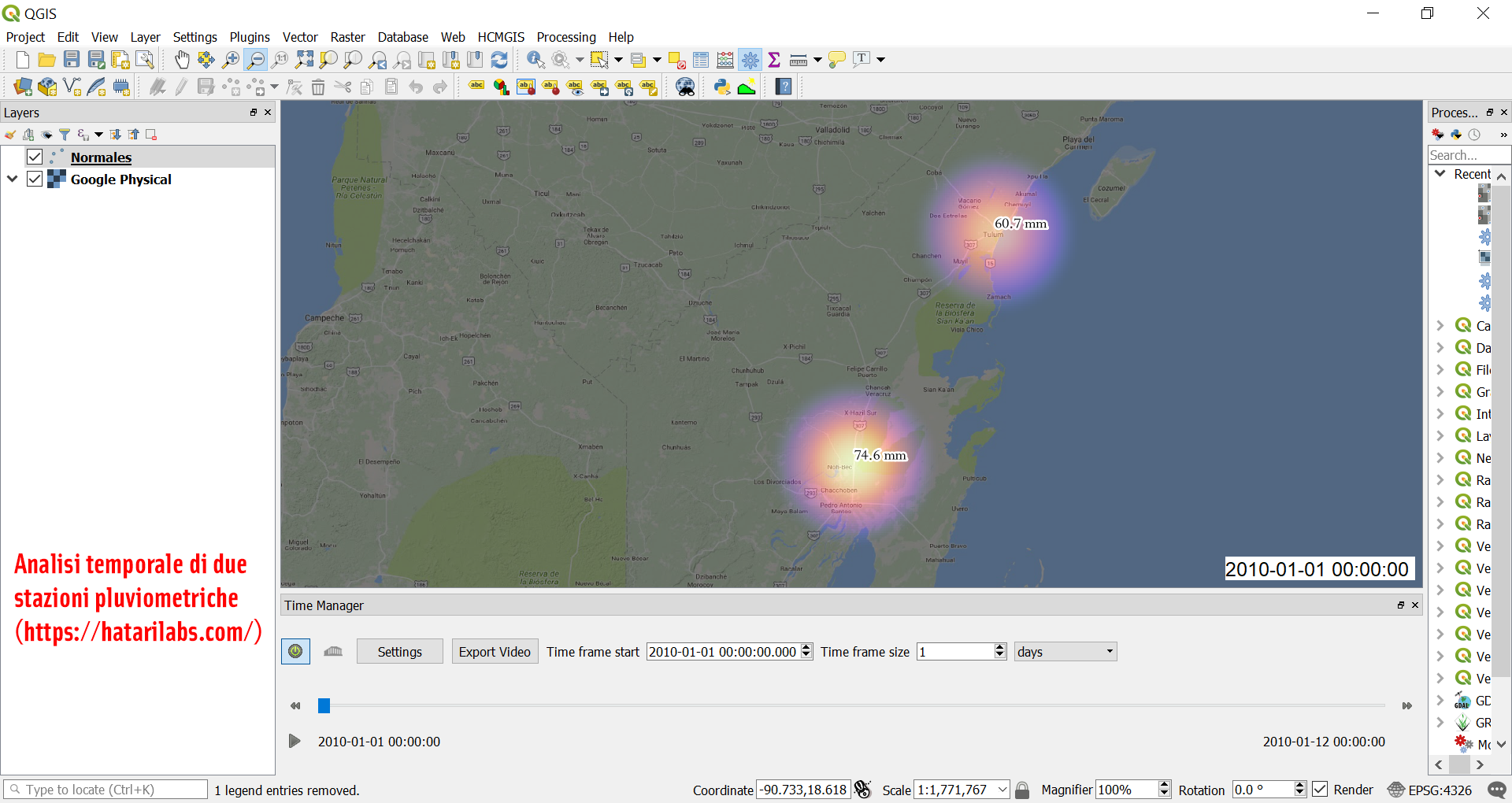Open Layer Labeling Options abc icon
Image resolution: width=1512 pixels, height=803 pixels.
coord(476,87)
